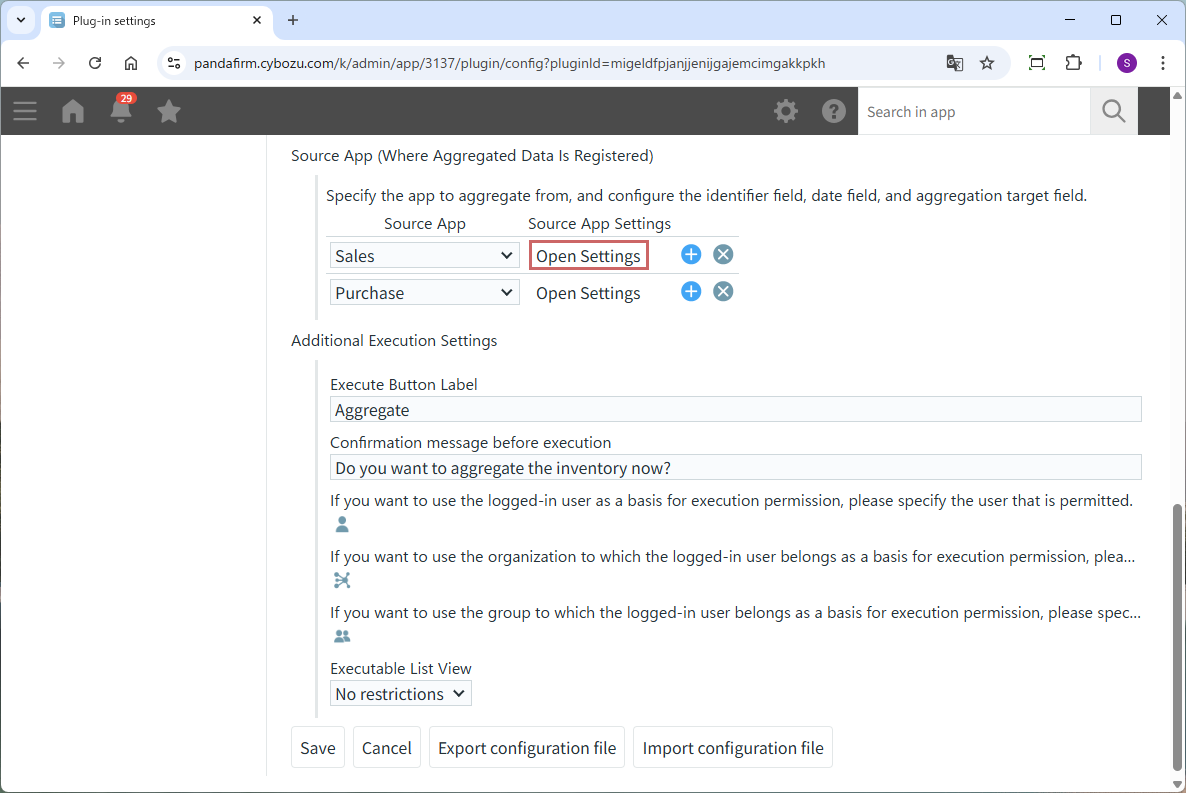Pick permitted organization via the organization icon
Screen dimensions: 1186x793
pyautogui.click(x=342, y=581)
